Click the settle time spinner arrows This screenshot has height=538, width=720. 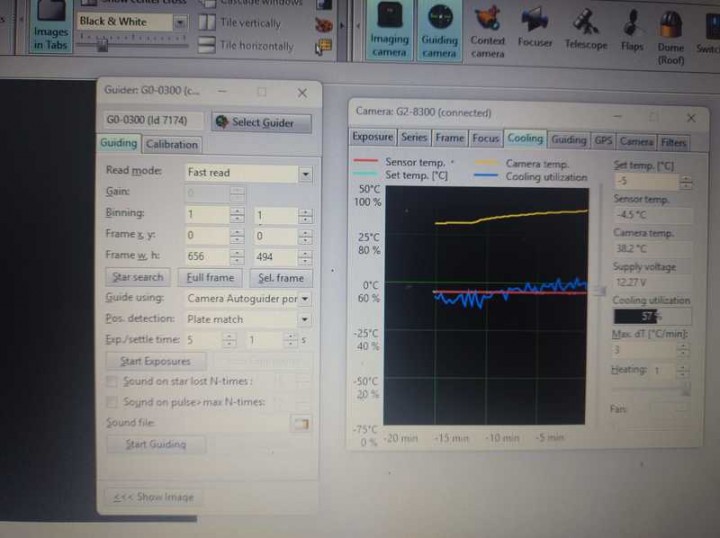[290, 340]
